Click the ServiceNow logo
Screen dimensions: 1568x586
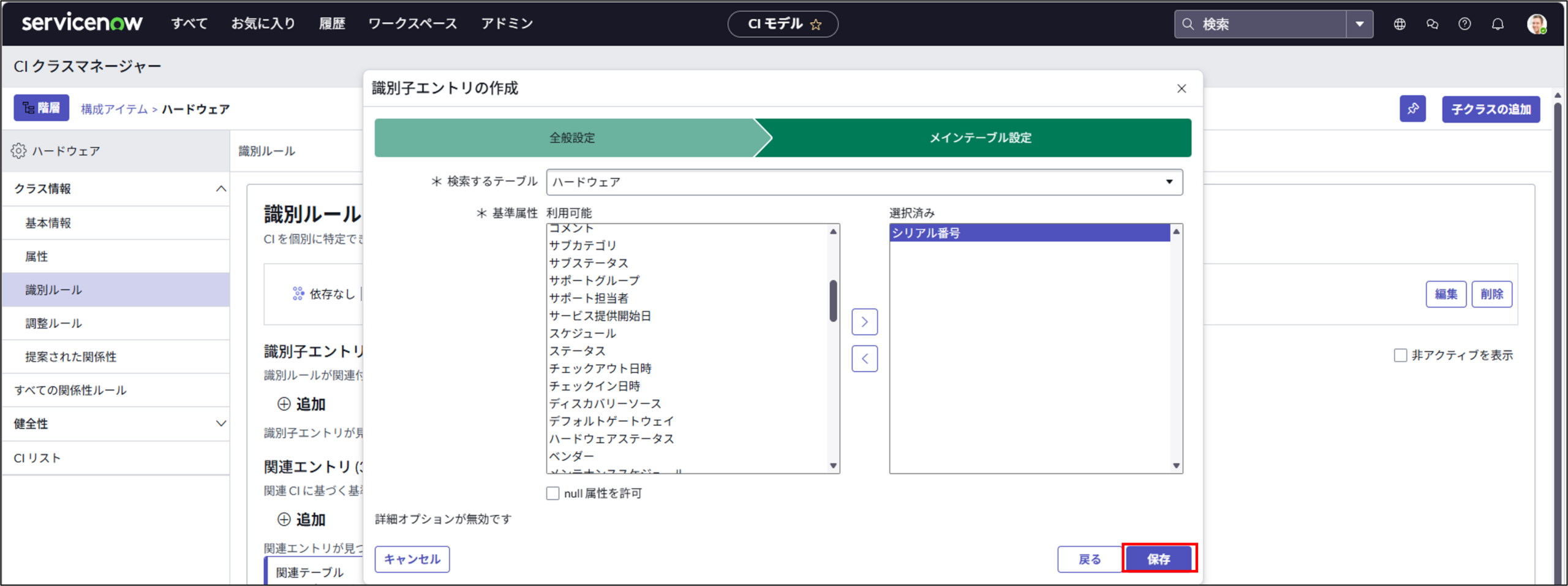pos(82,23)
